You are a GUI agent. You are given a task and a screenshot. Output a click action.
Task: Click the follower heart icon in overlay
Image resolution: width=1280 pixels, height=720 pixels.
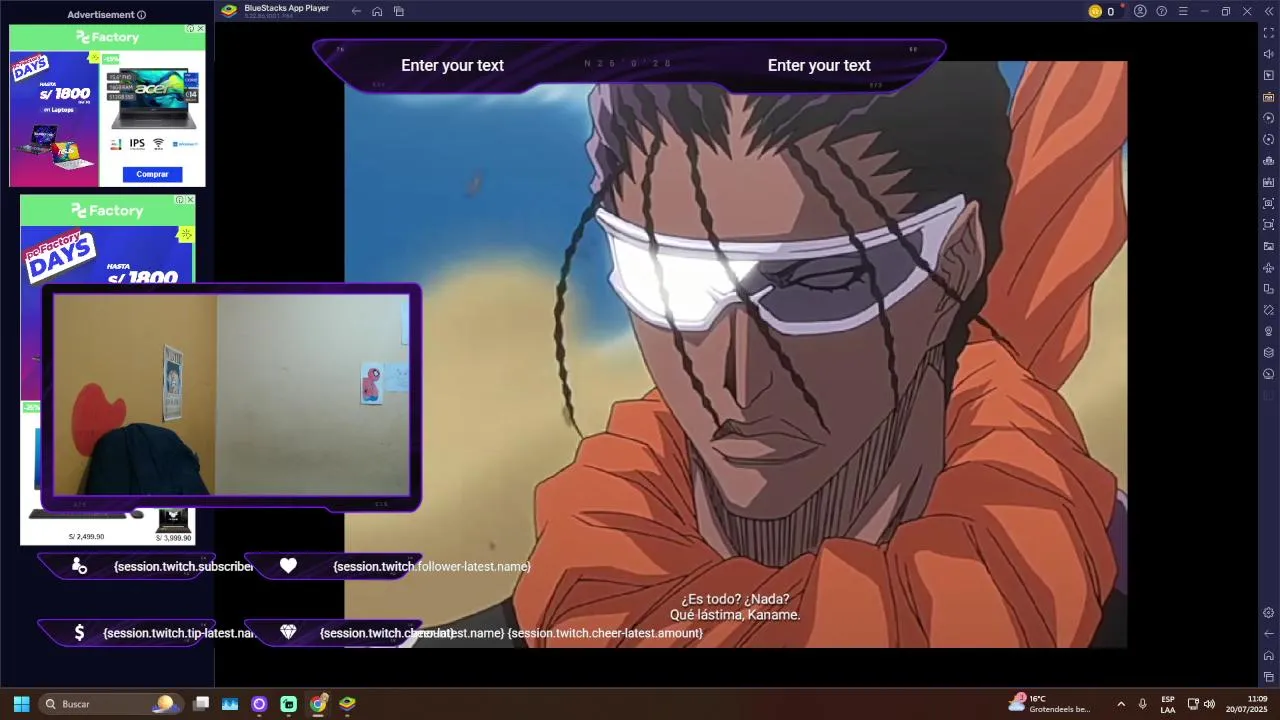(288, 566)
